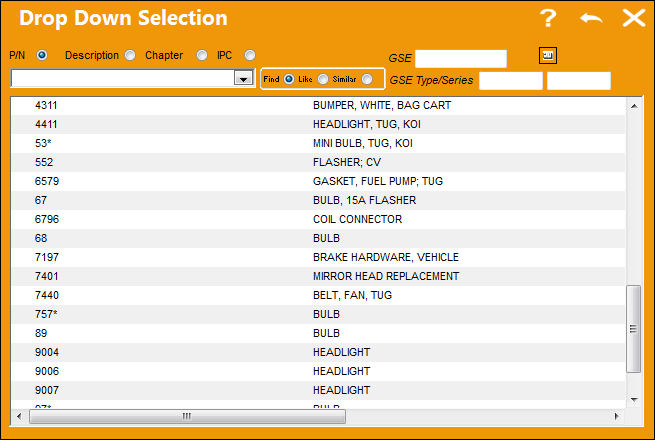Select part number 9006
655x440 pixels.
click(x=47, y=371)
